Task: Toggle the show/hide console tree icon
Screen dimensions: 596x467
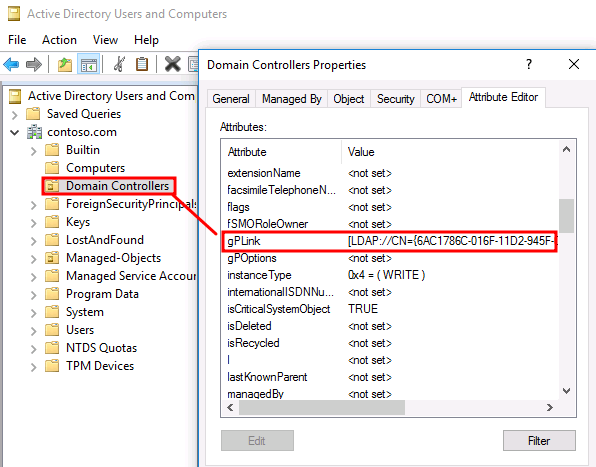Action: (x=88, y=65)
